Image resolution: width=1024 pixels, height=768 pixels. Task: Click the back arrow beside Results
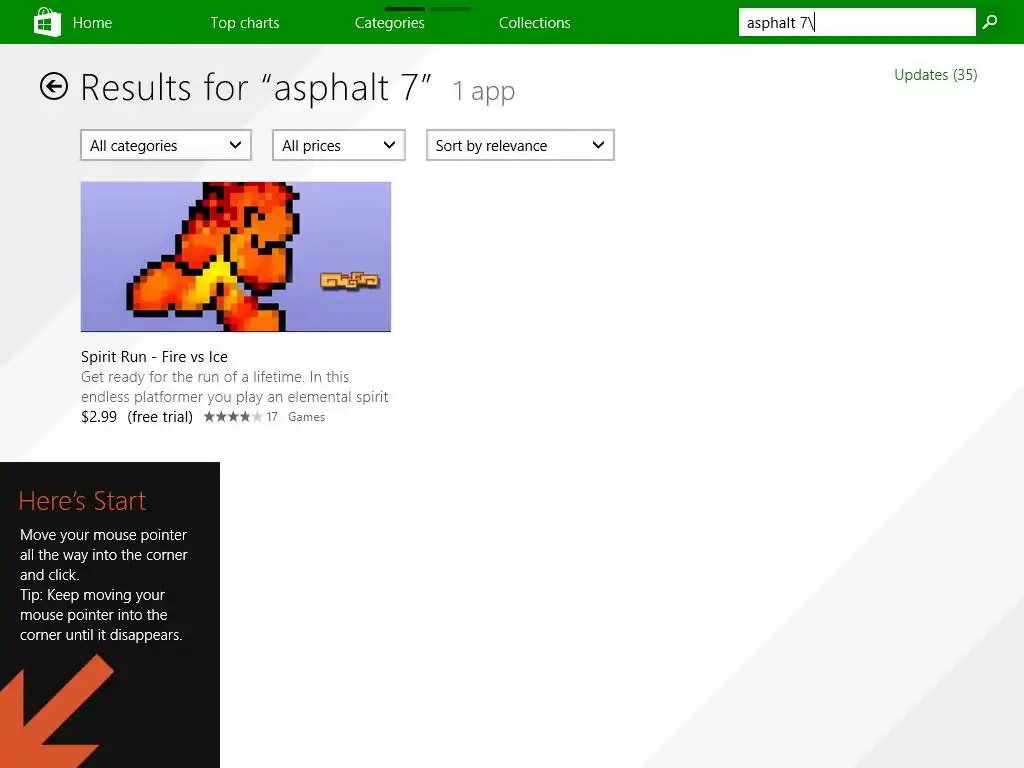[54, 86]
